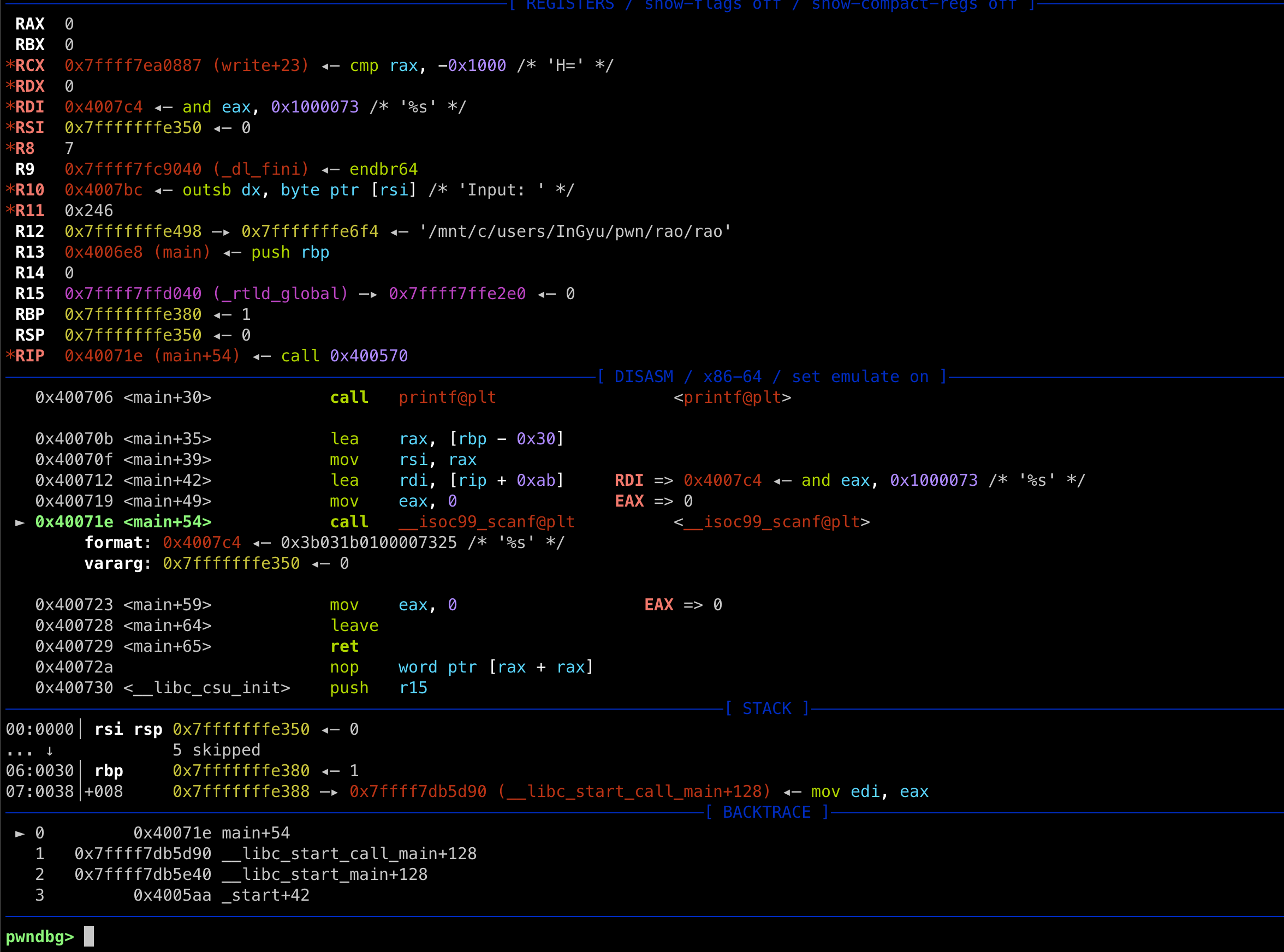The width and height of the screenshot is (1284, 952).
Task: Click the '5 skipped' stack rows line
Action: pyautogui.click(x=217, y=751)
